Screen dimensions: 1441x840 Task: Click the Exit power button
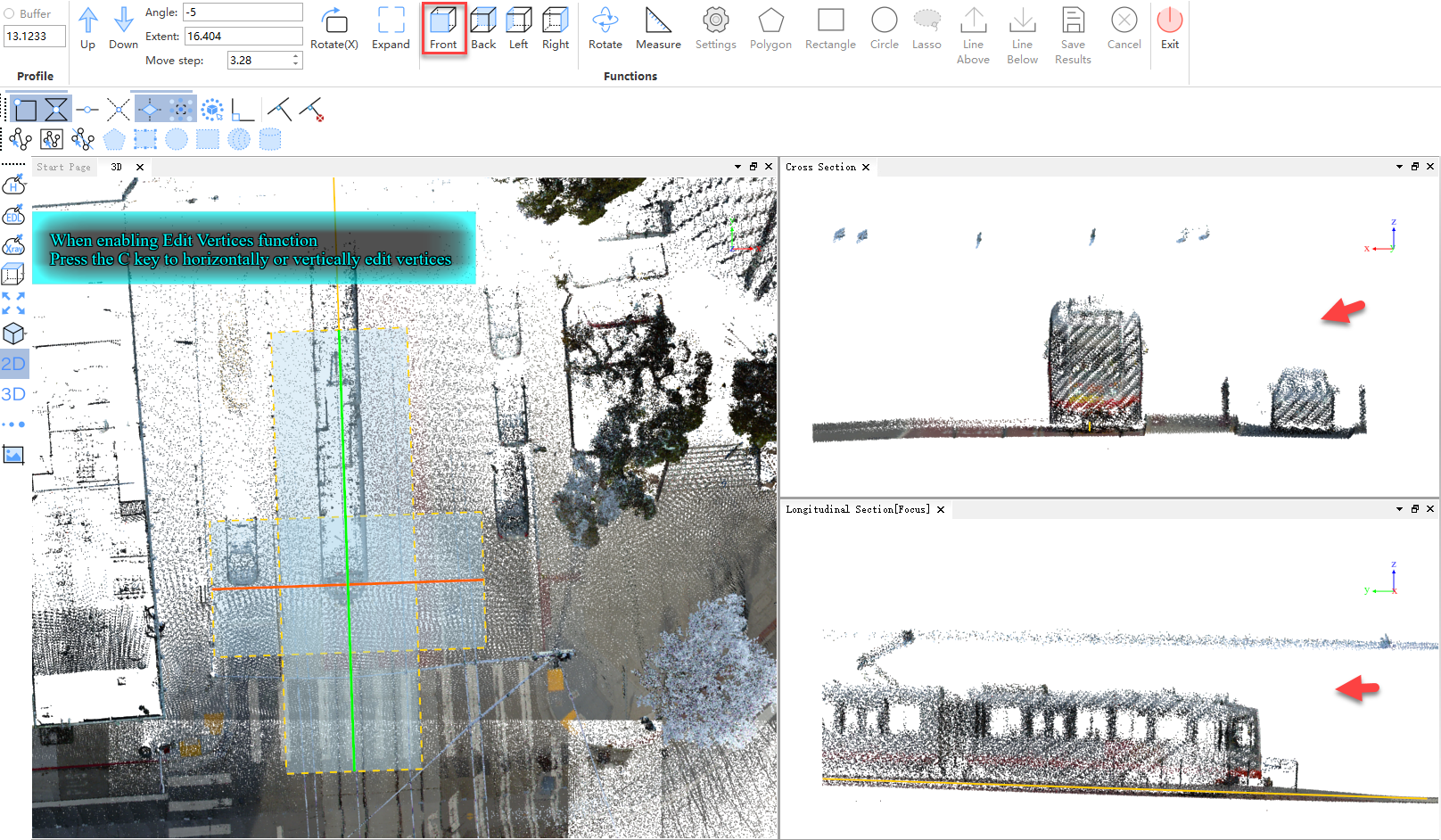[x=1170, y=29]
